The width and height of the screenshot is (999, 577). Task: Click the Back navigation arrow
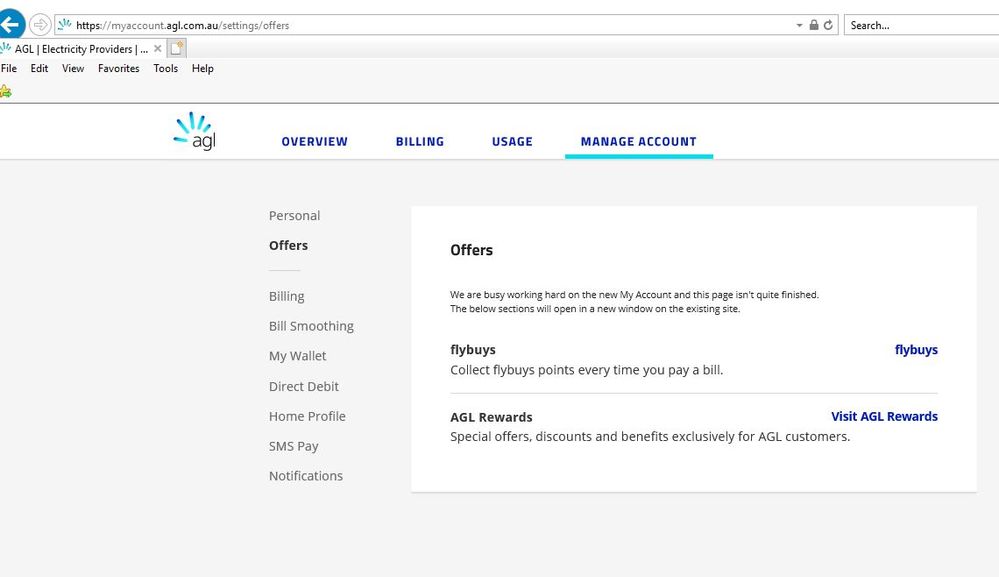pyautogui.click(x=12, y=24)
